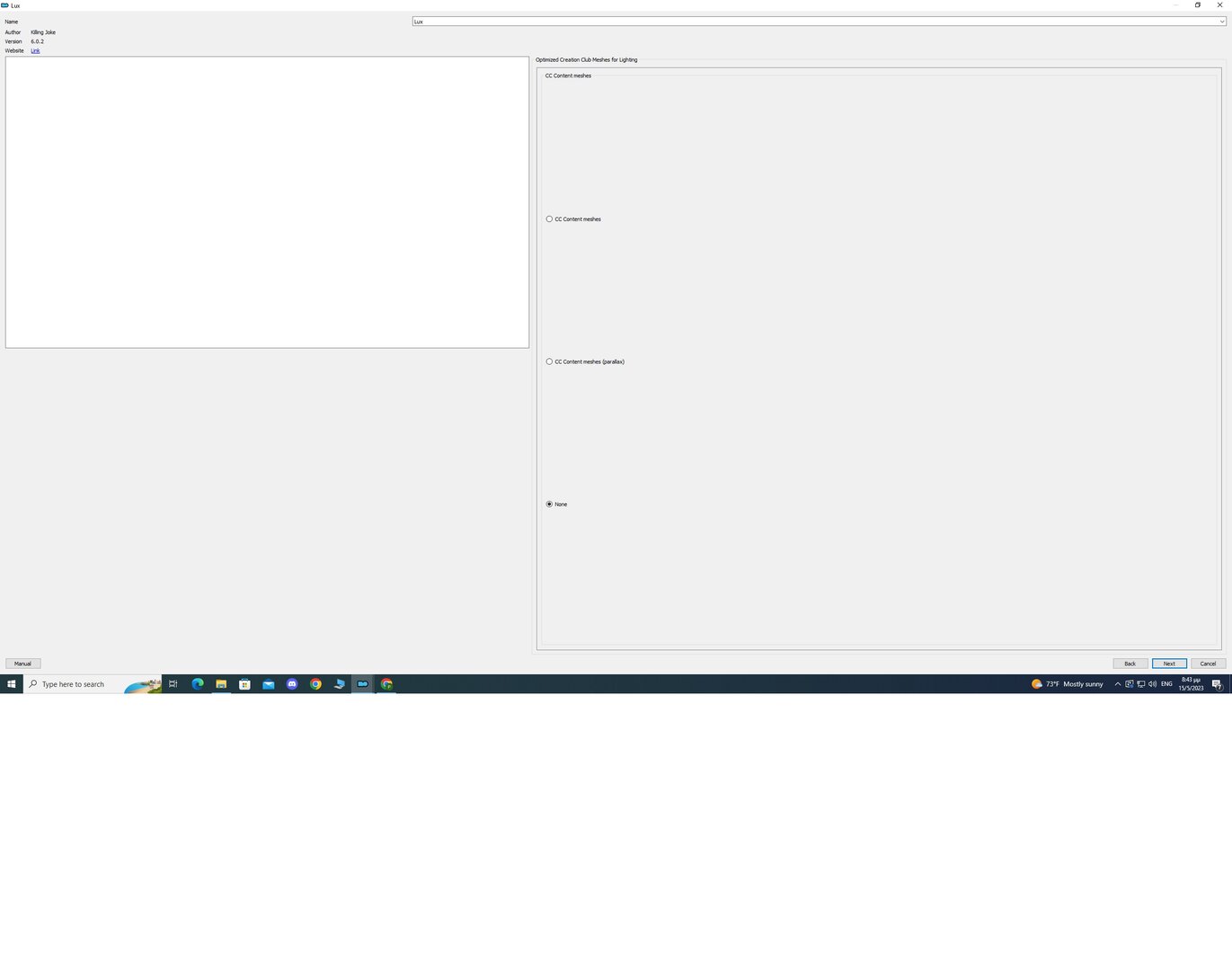Screen dimensions: 1232x971
Task: Close the Lux installer window
Action: [1219, 5]
